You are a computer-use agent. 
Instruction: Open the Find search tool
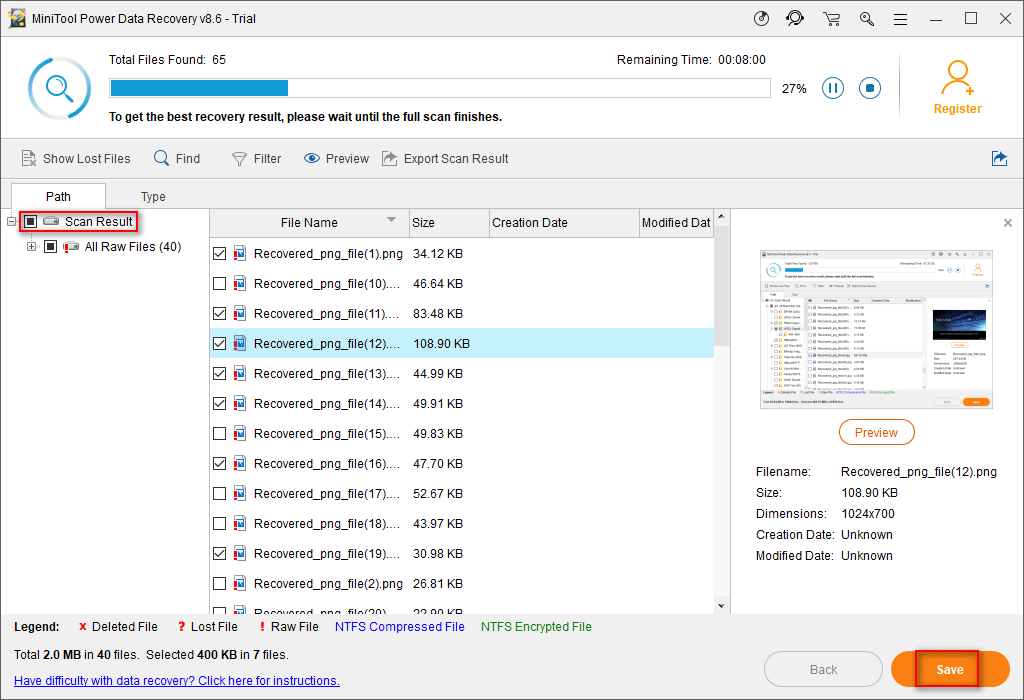click(176, 158)
